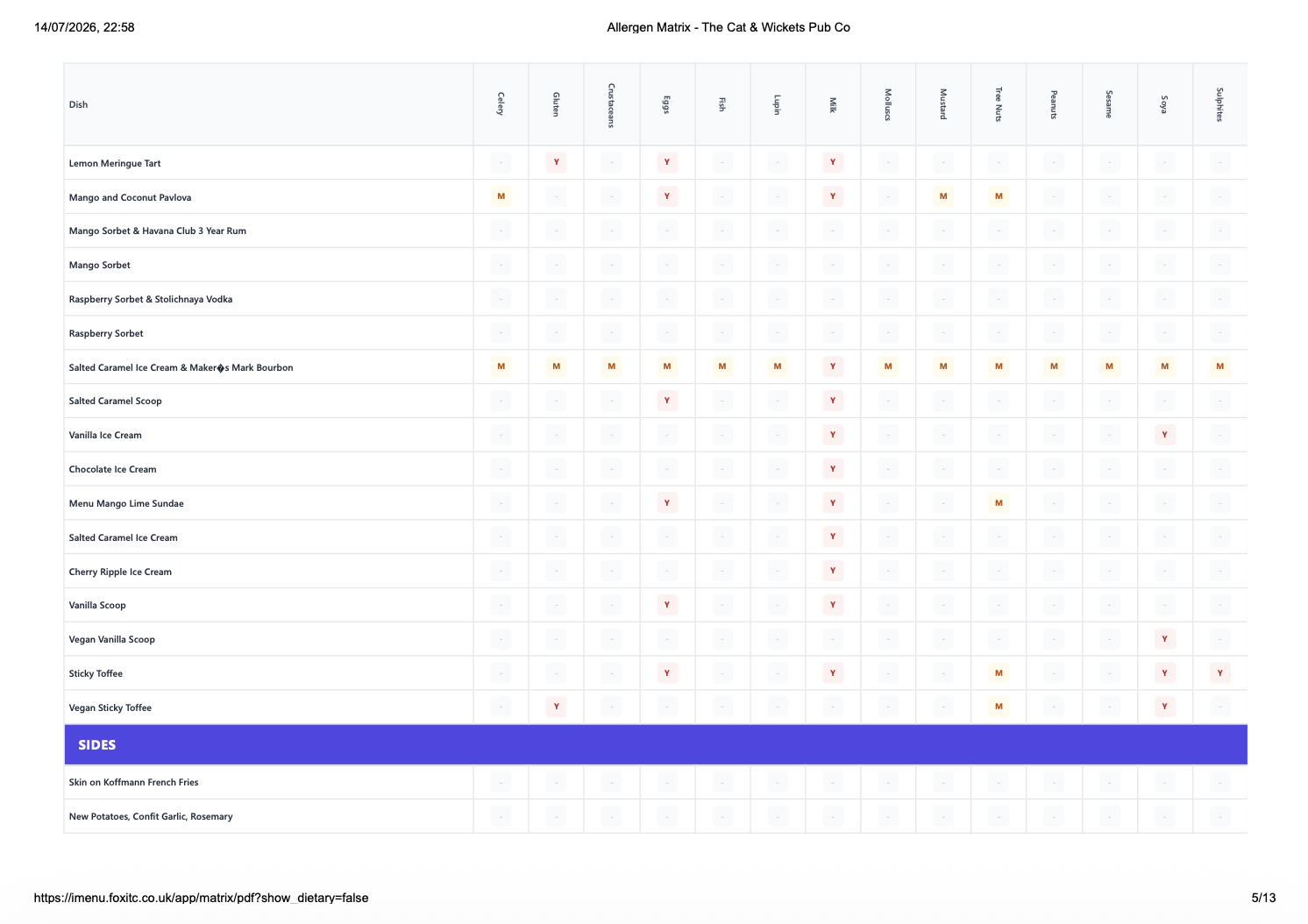Click Salted Caramel Scoop Eggs Y badge
Viewport: 1308px width, 924px height.
pos(667,401)
